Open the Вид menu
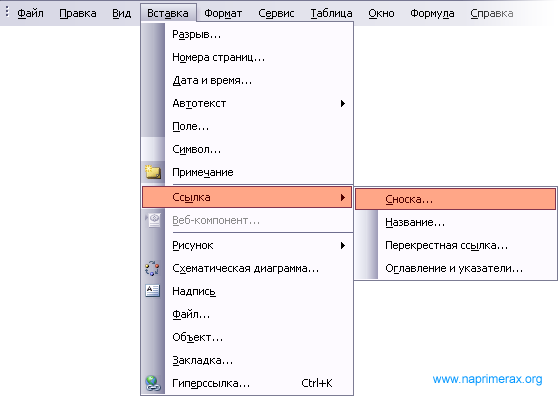This screenshot has width=558, height=396. (121, 13)
